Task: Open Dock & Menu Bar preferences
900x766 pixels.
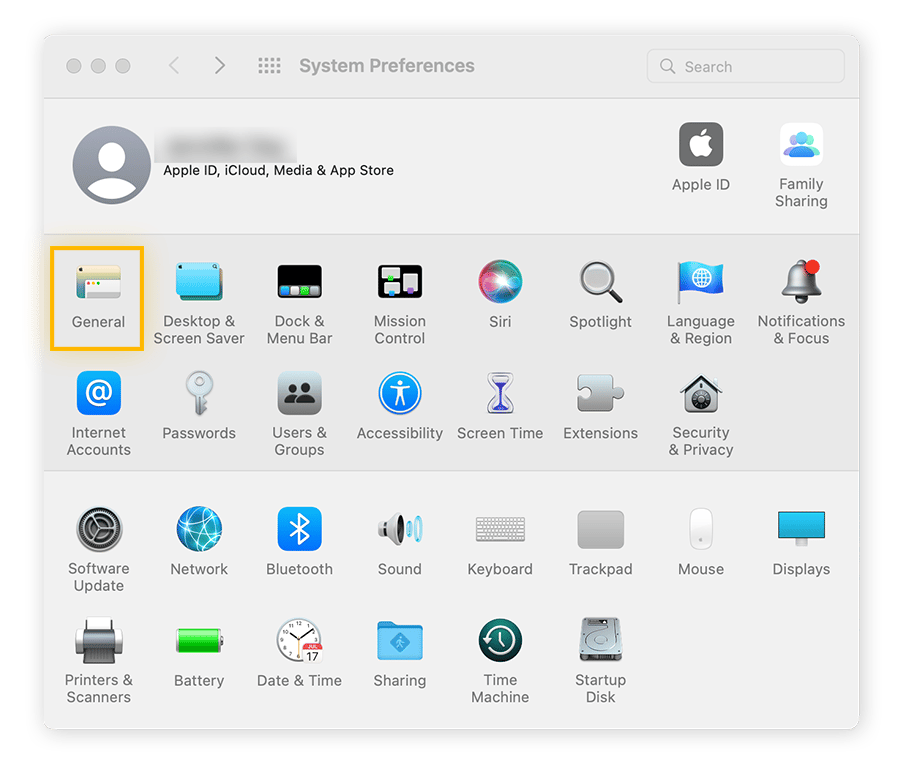Action: [299, 284]
